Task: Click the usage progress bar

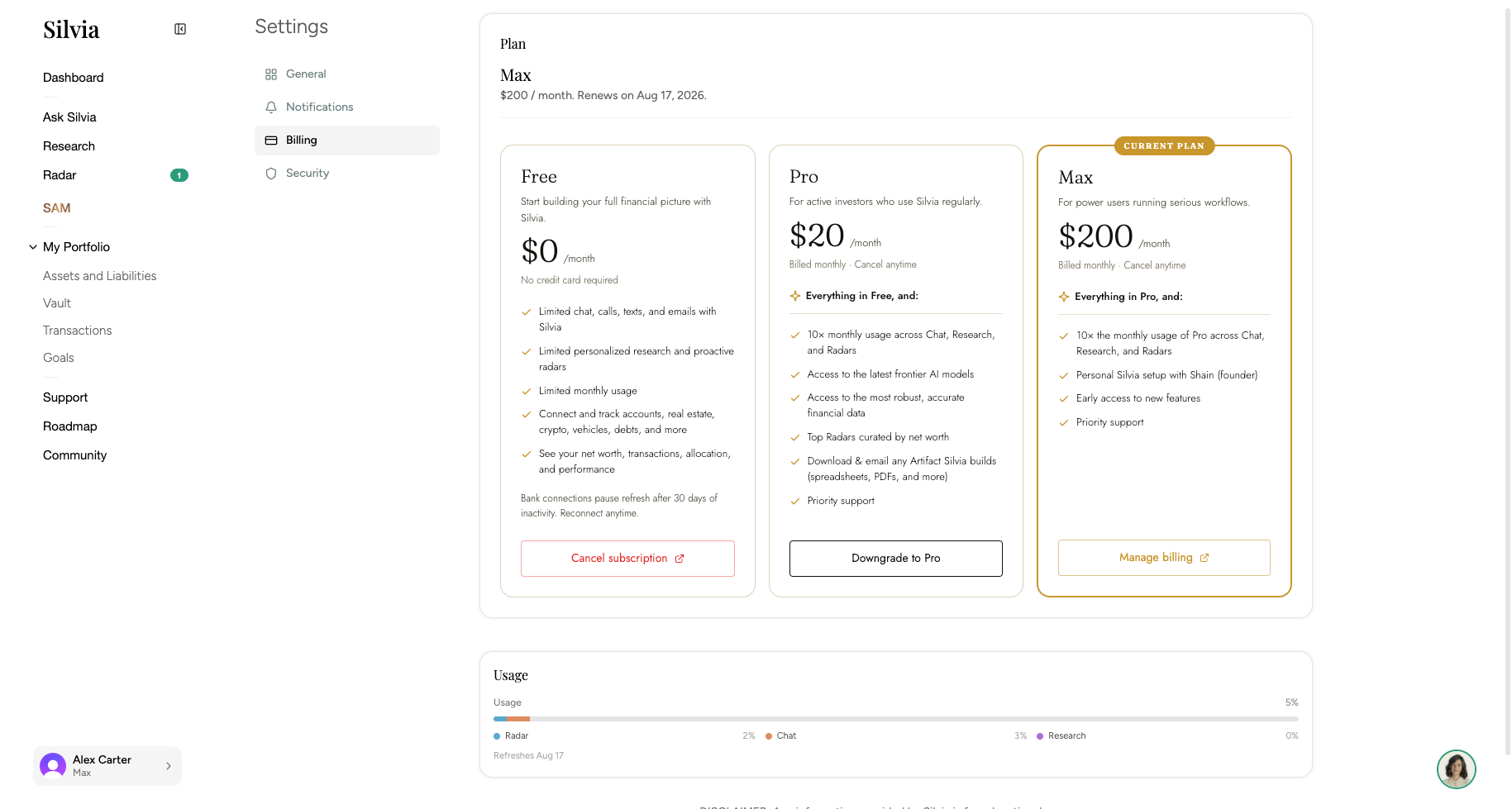Action: [896, 719]
